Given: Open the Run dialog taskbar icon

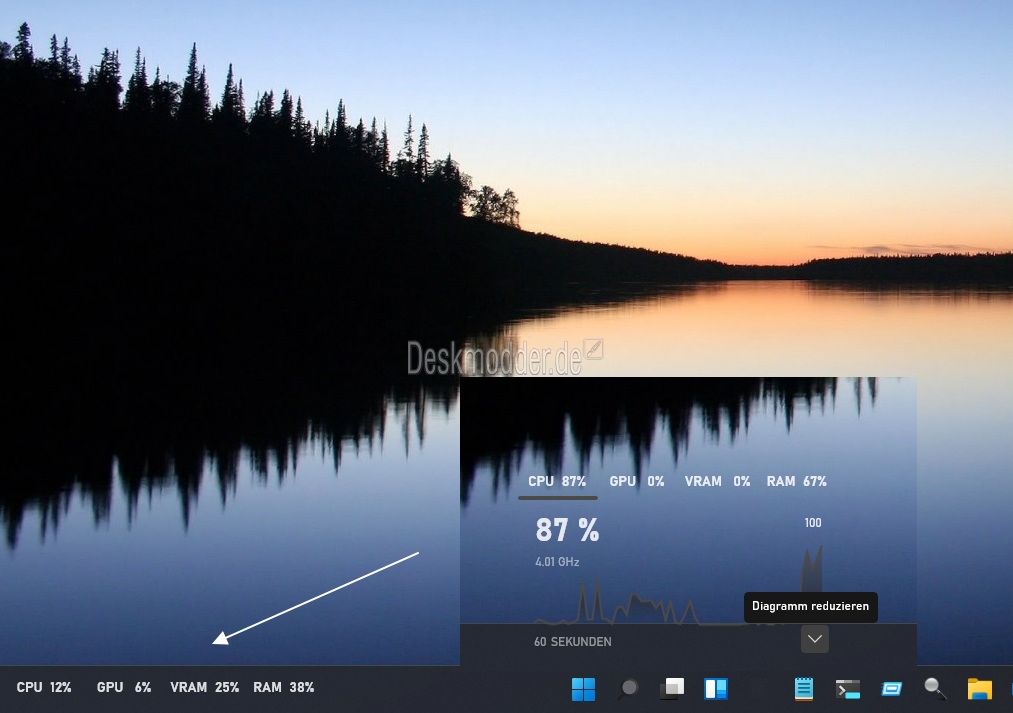Looking at the screenshot, I should tap(892, 689).
